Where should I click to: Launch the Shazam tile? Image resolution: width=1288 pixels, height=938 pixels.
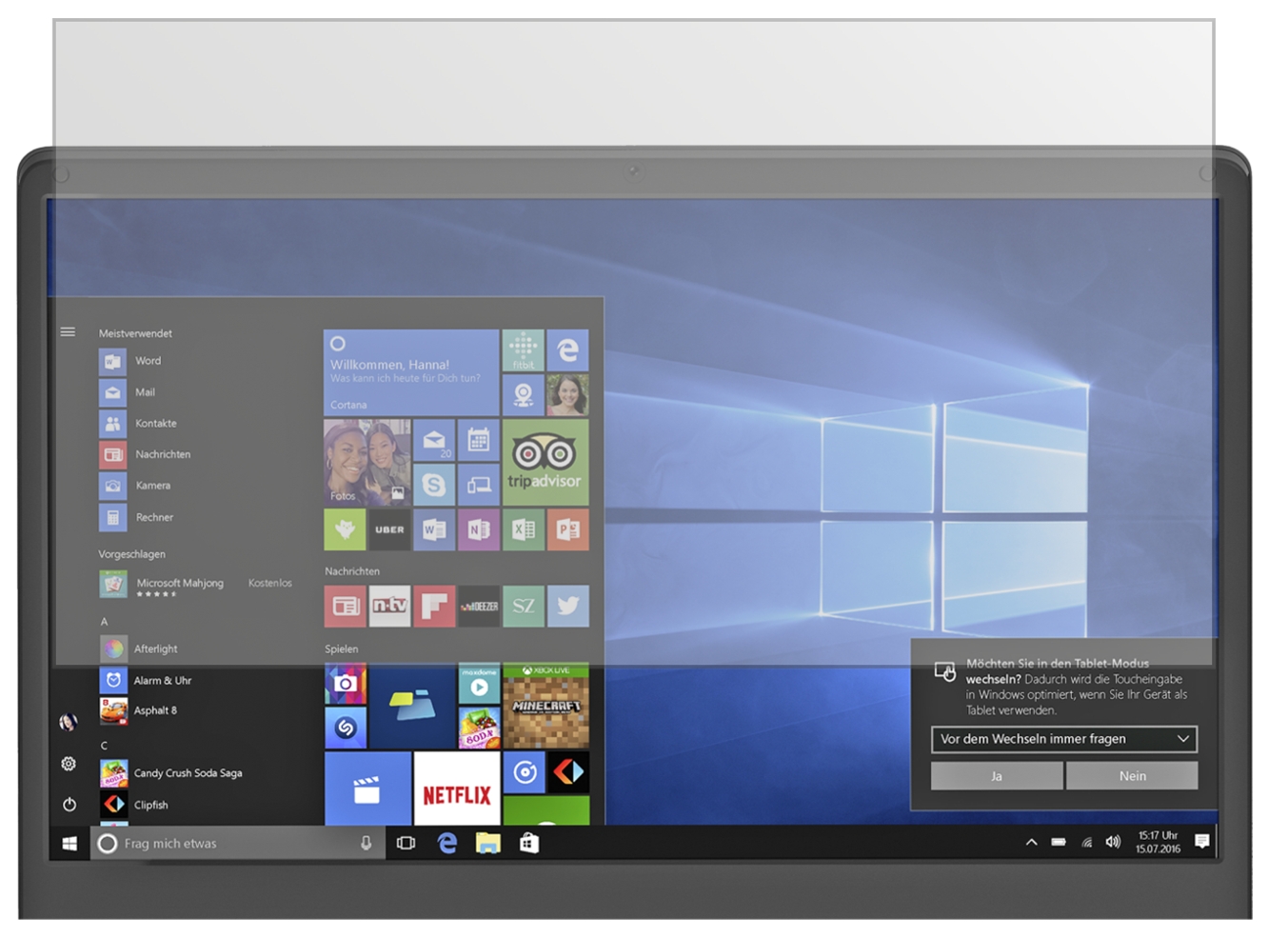[x=345, y=728]
